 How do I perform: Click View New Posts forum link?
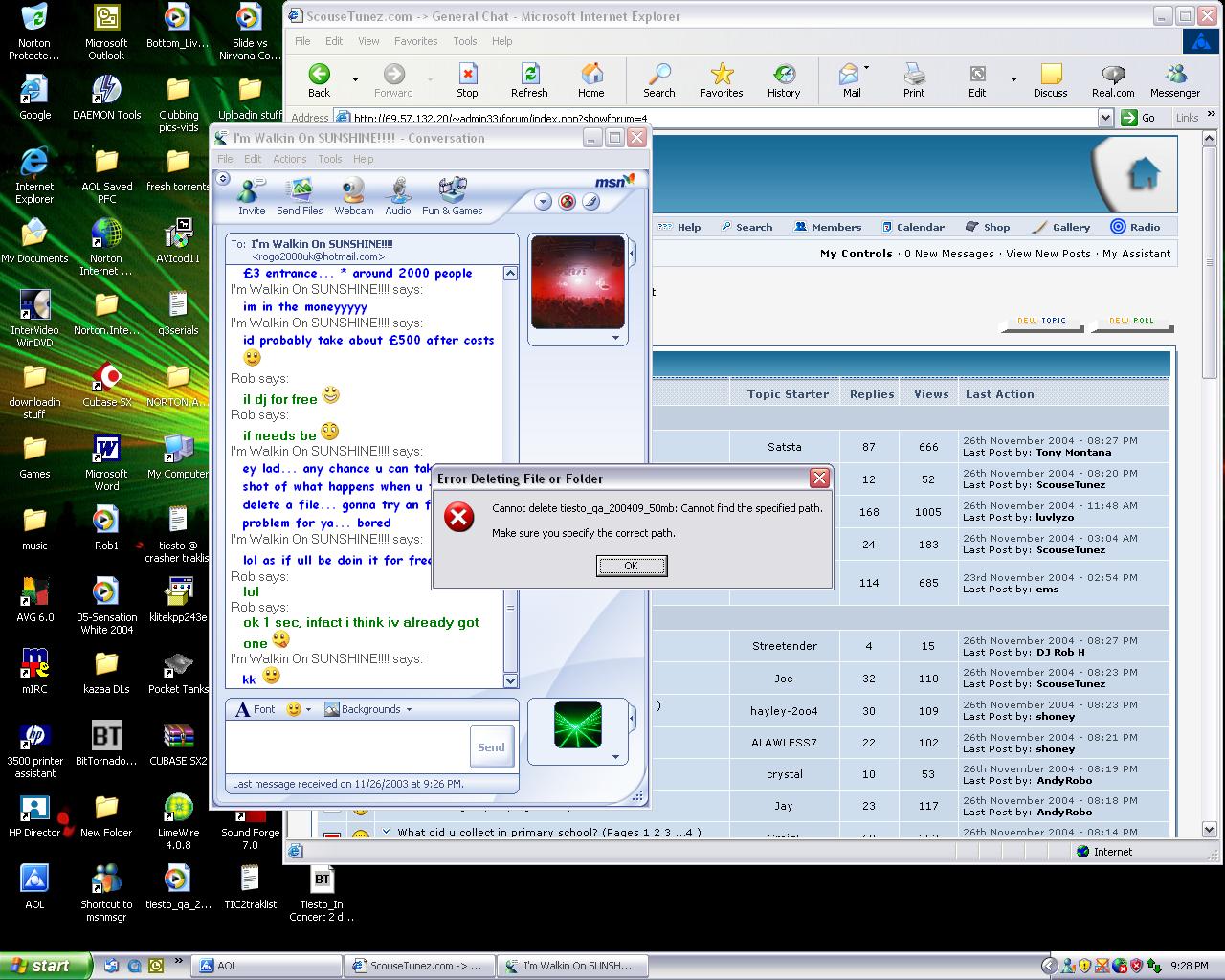[x=1048, y=254]
